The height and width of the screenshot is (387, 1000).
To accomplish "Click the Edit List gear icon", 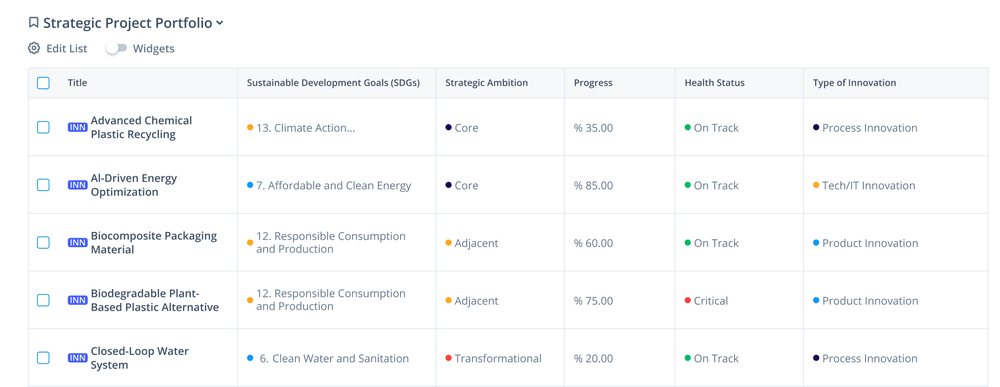I will (x=34, y=48).
